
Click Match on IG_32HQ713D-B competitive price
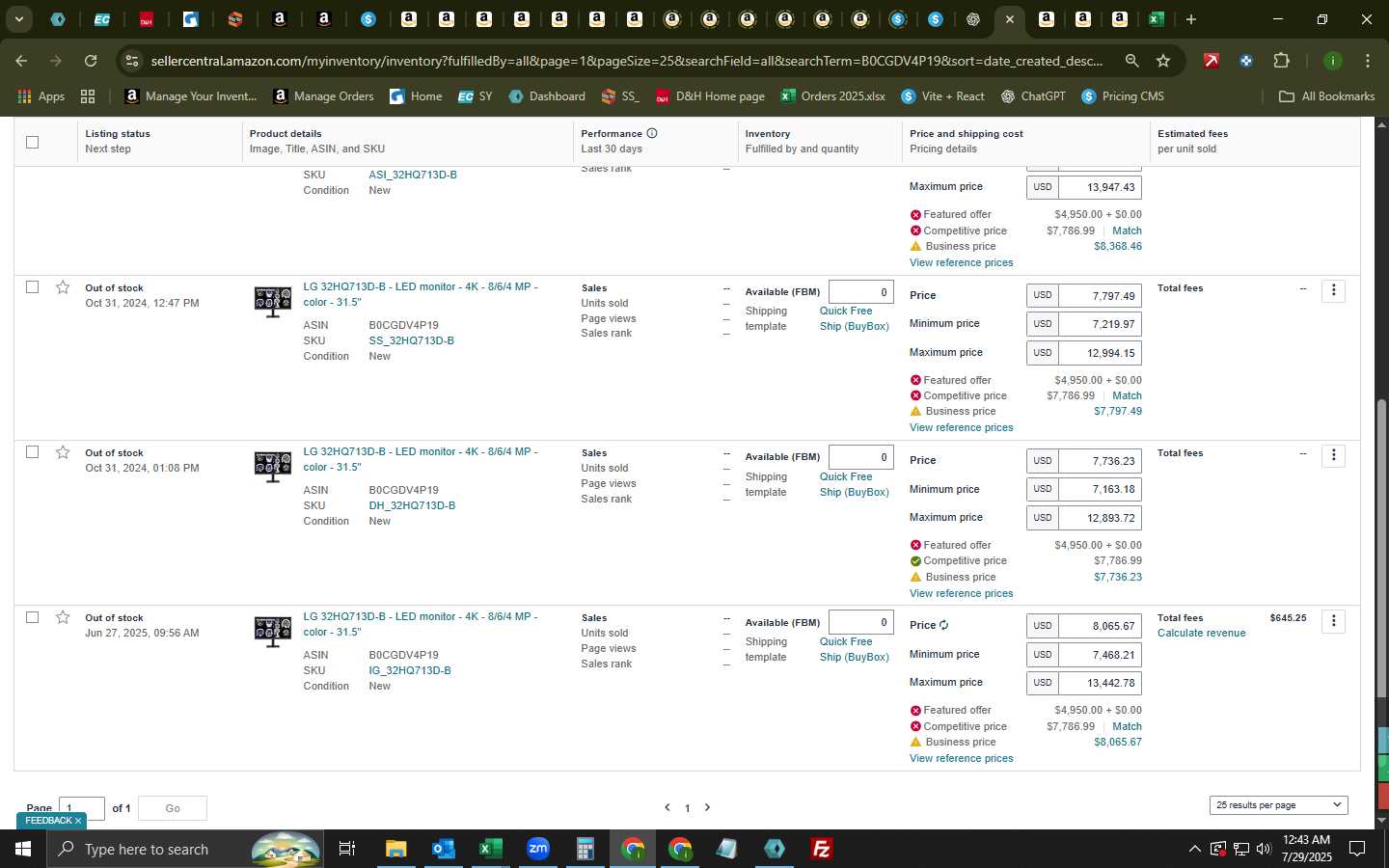[x=1127, y=726]
